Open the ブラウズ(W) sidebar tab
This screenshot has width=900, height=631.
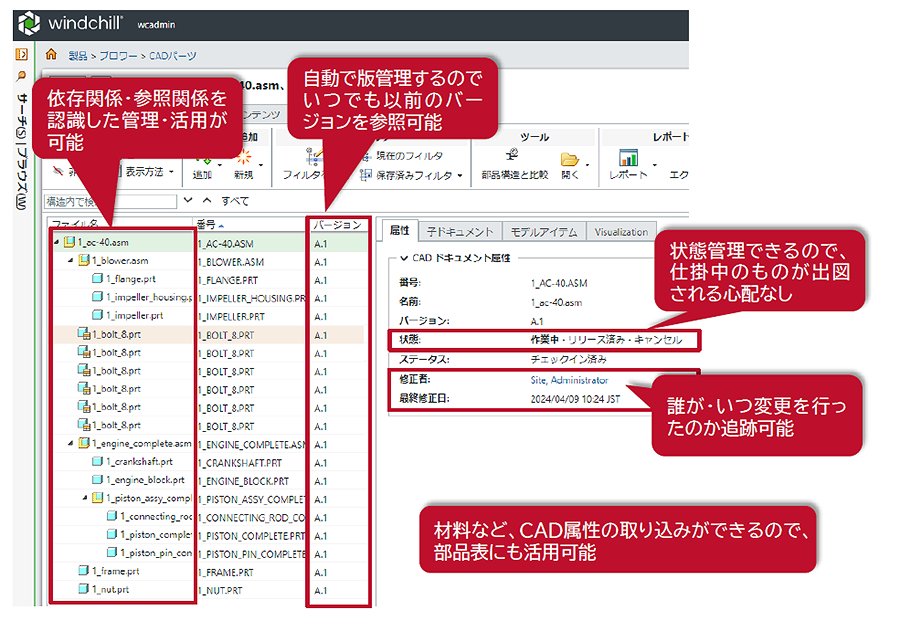point(21,178)
